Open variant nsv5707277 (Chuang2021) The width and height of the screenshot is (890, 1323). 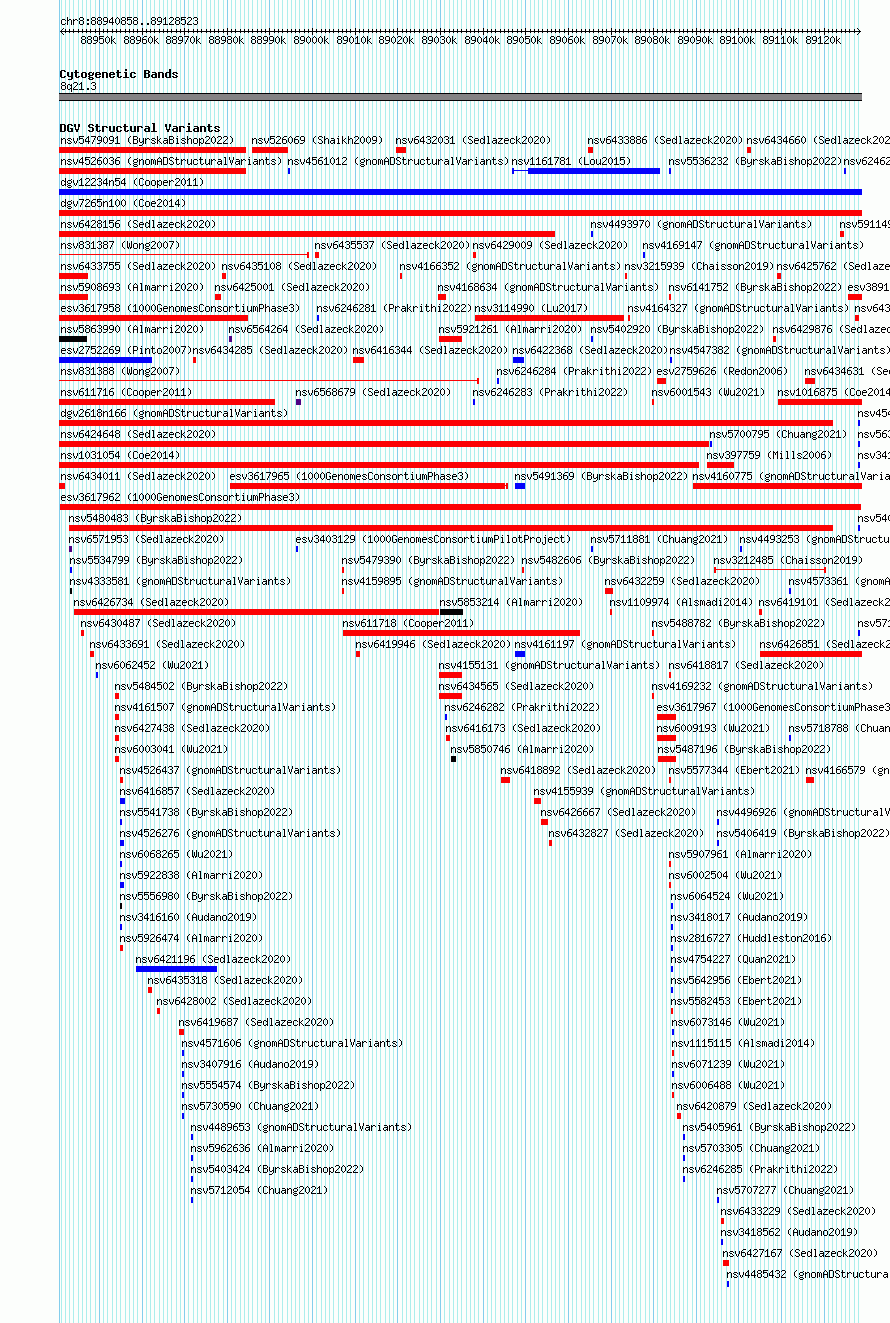tap(785, 1191)
